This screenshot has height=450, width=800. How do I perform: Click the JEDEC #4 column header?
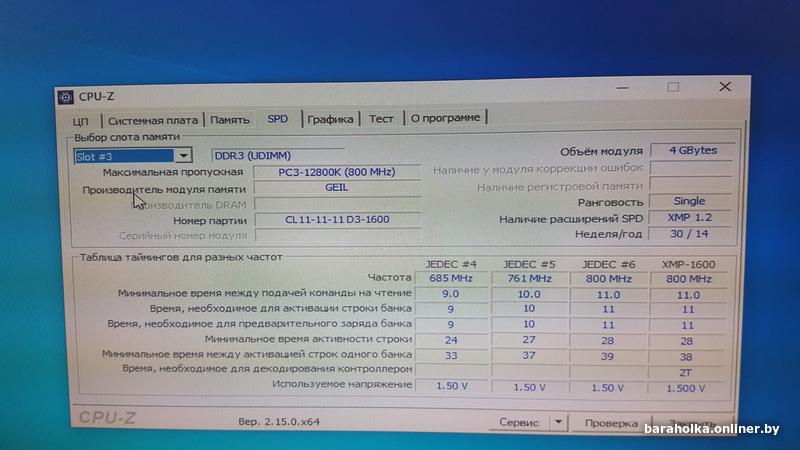coord(451,264)
